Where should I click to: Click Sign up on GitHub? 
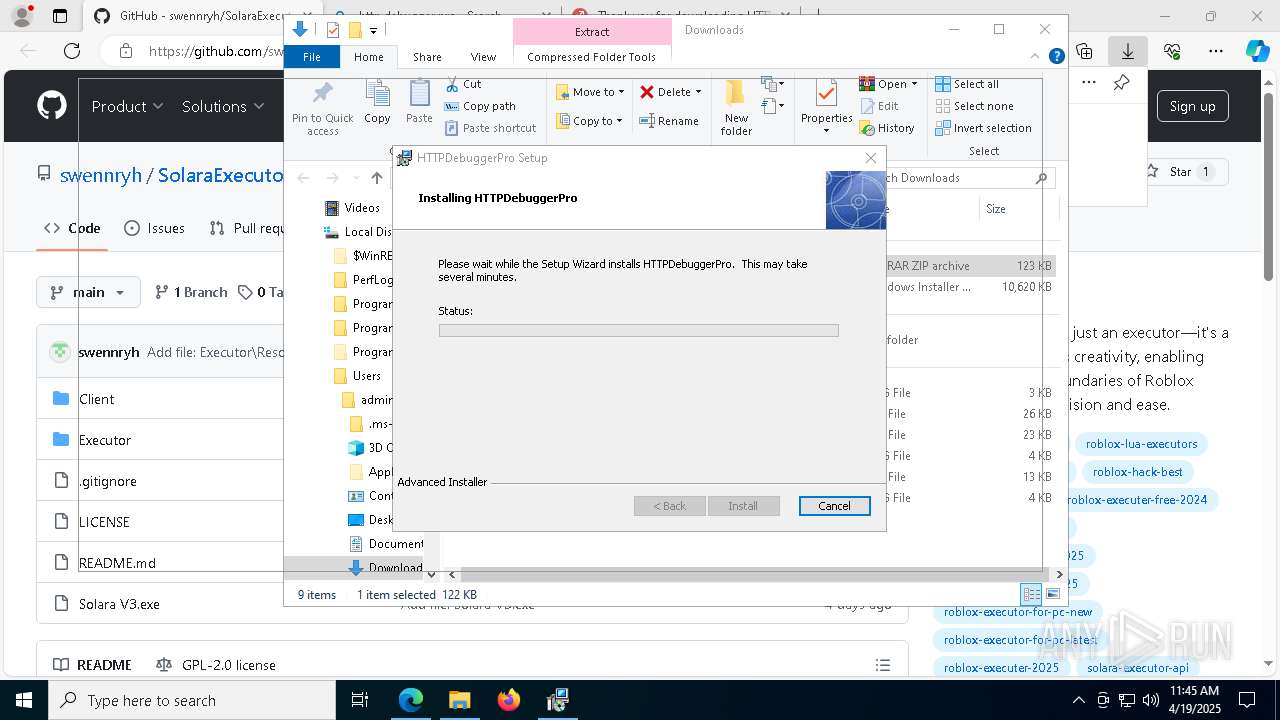pos(1192,106)
